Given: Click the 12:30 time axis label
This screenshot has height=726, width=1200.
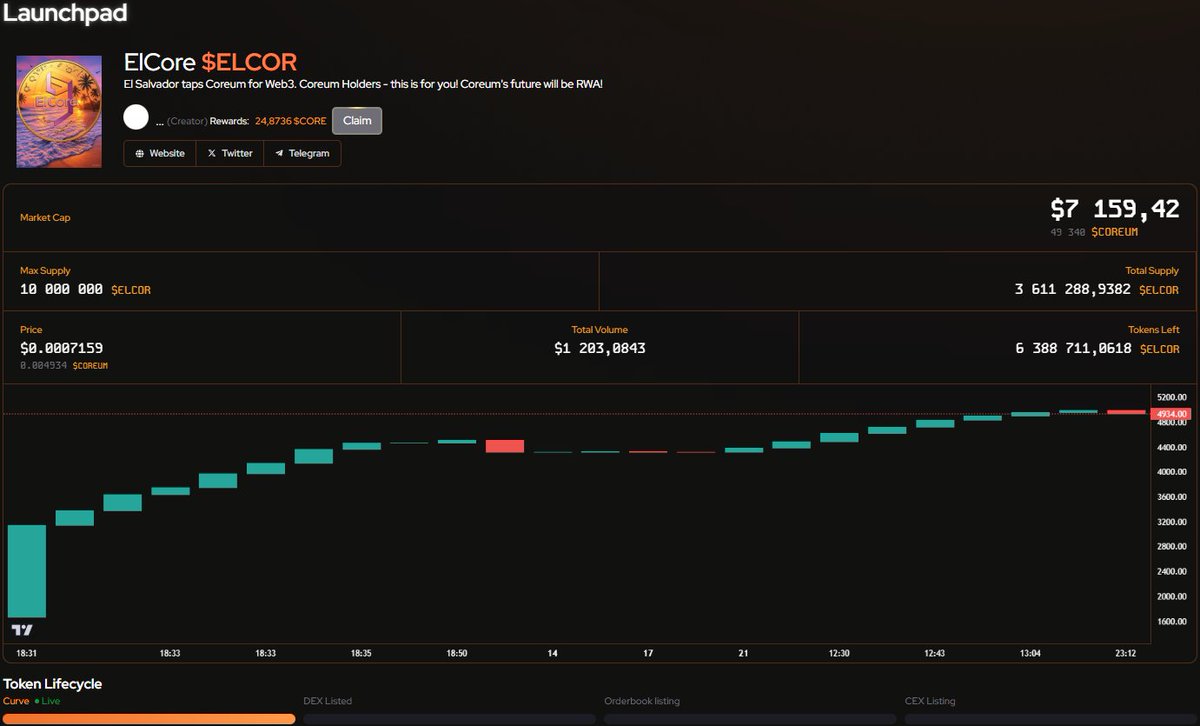Looking at the screenshot, I should coord(839,653).
